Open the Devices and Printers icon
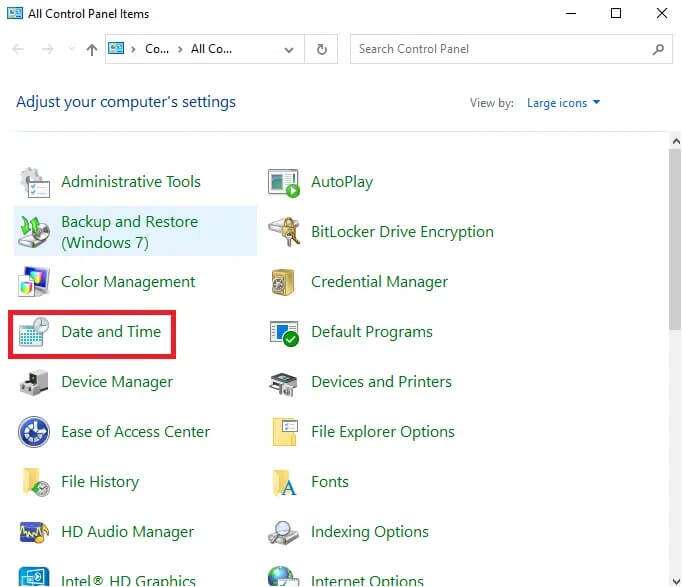This screenshot has width=682, height=587. 284,384
